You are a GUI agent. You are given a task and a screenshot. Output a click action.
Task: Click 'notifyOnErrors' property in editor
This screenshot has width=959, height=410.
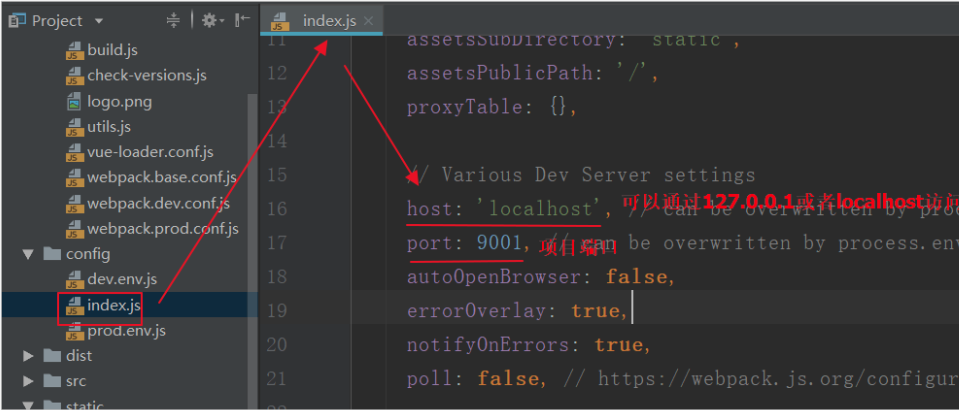pos(488,345)
